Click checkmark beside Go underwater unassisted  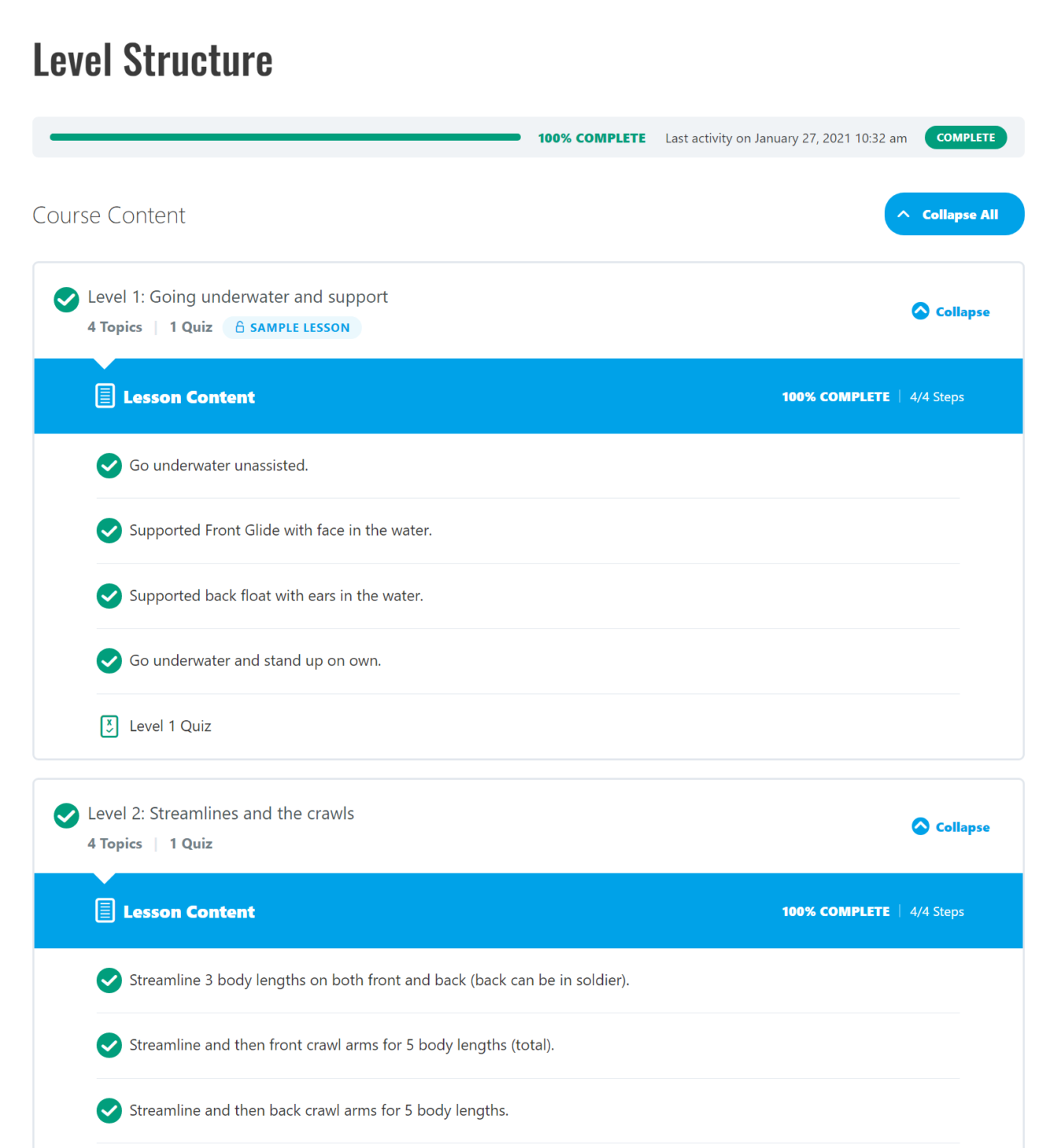tap(109, 466)
